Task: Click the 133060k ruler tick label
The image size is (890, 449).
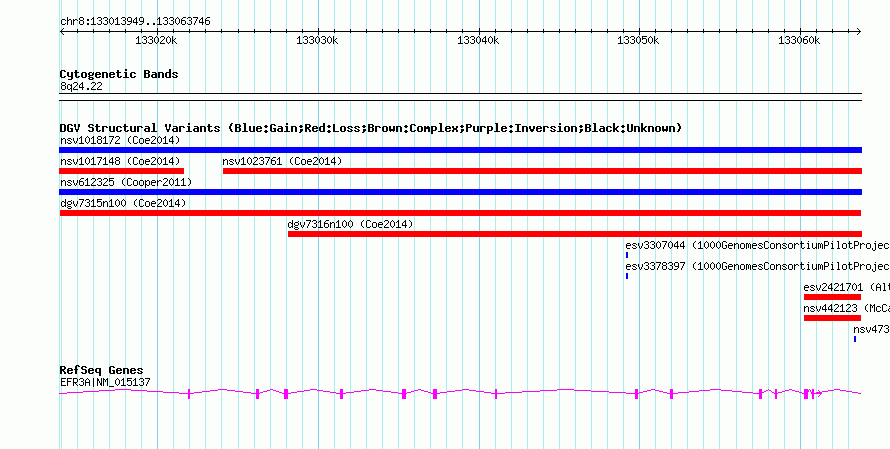Action: [x=800, y=40]
